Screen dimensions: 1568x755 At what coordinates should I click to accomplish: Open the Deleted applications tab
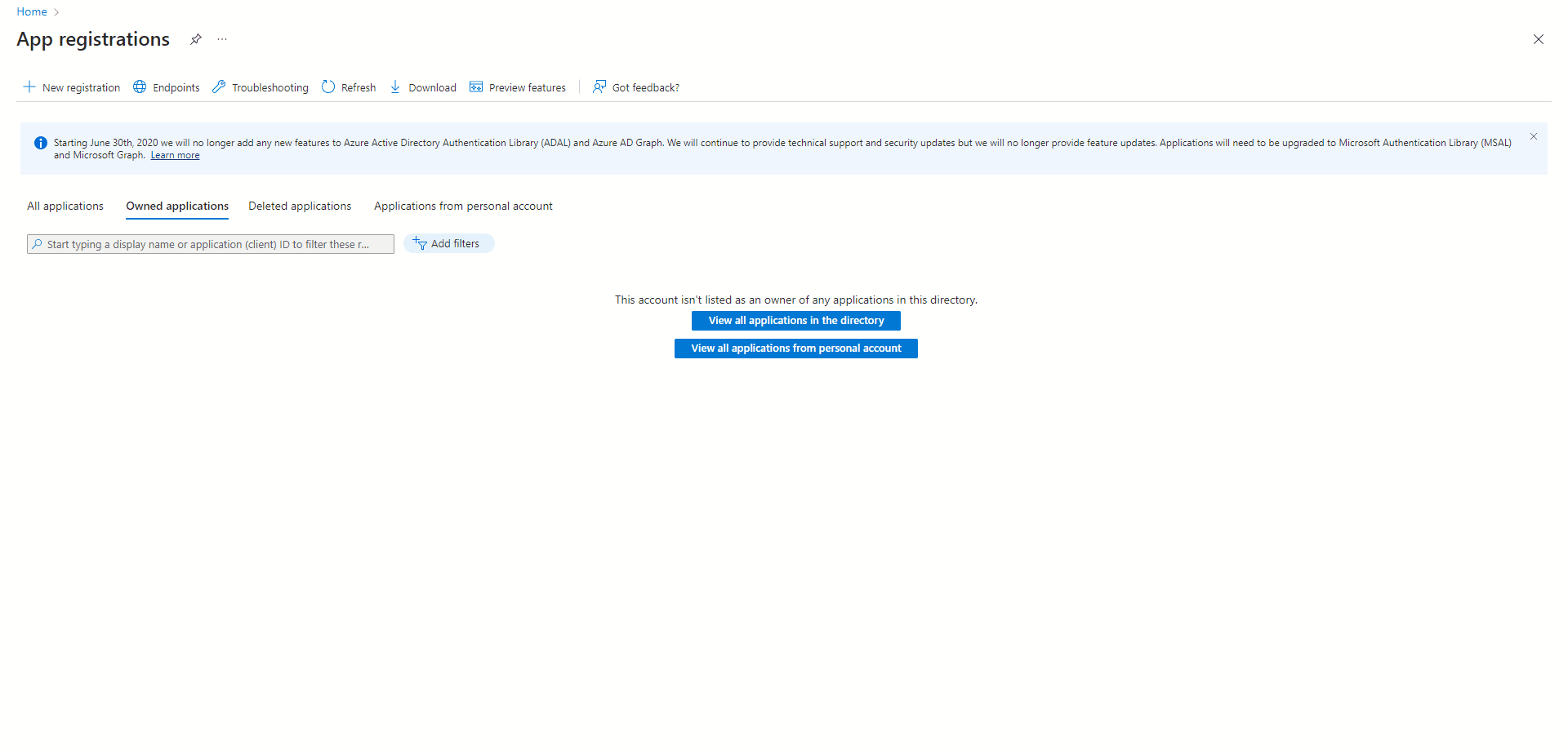299,206
